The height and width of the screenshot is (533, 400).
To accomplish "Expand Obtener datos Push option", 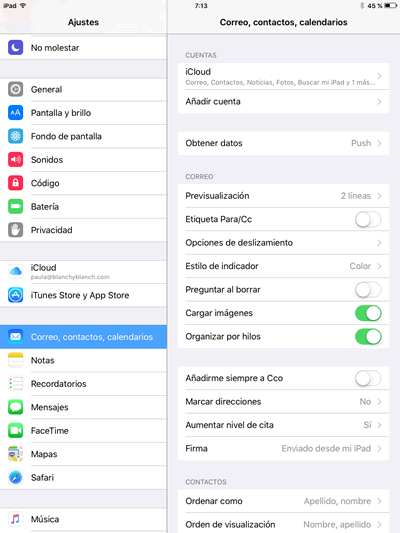I will (283, 143).
